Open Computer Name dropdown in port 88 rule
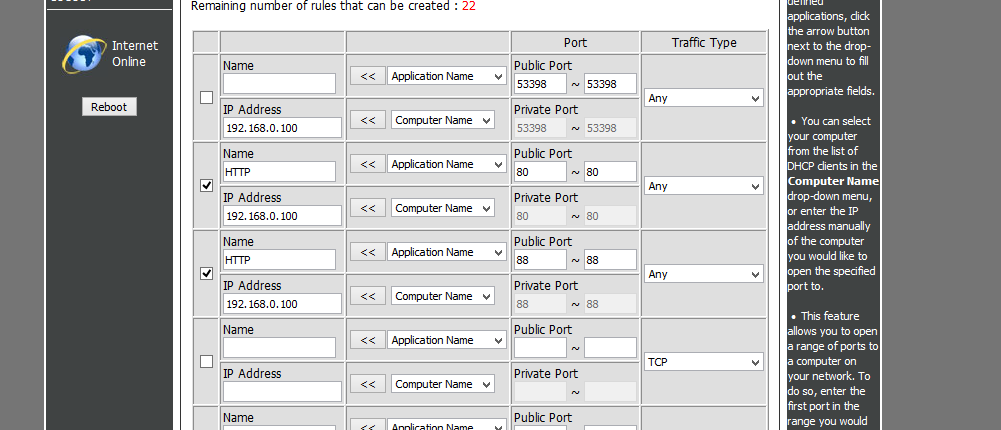 (443, 296)
